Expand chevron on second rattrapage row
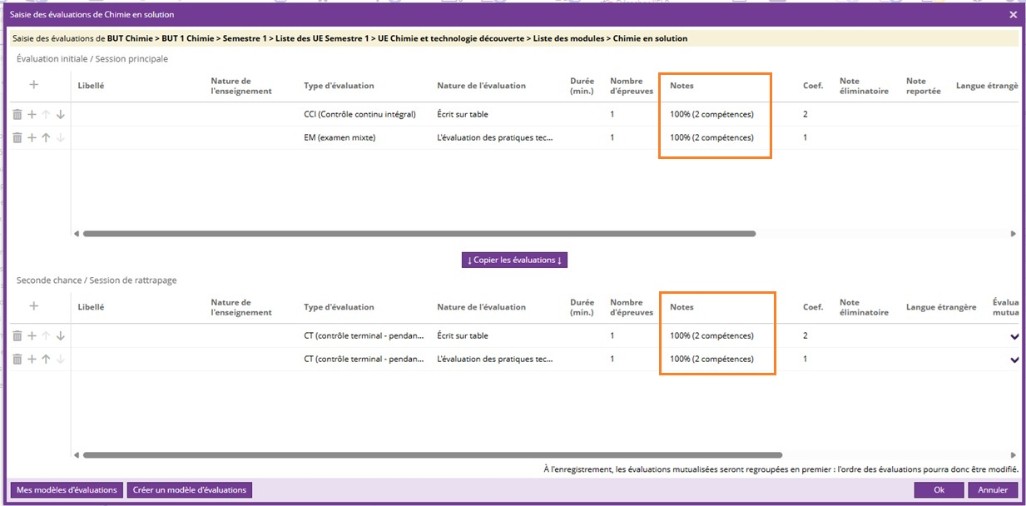The width and height of the screenshot is (1026, 506). pyautogui.click(x=1015, y=360)
